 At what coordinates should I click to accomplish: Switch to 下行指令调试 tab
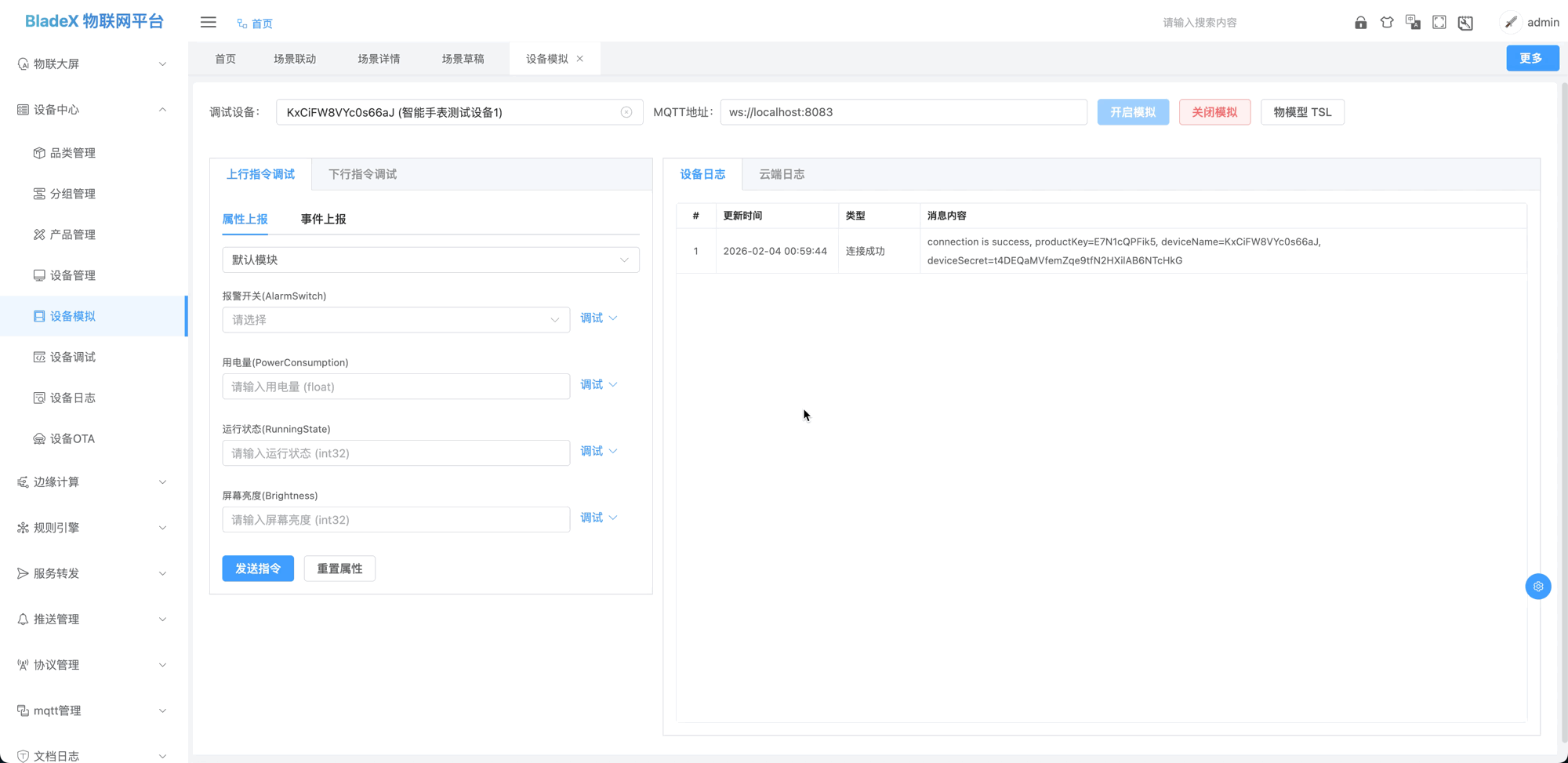point(362,174)
